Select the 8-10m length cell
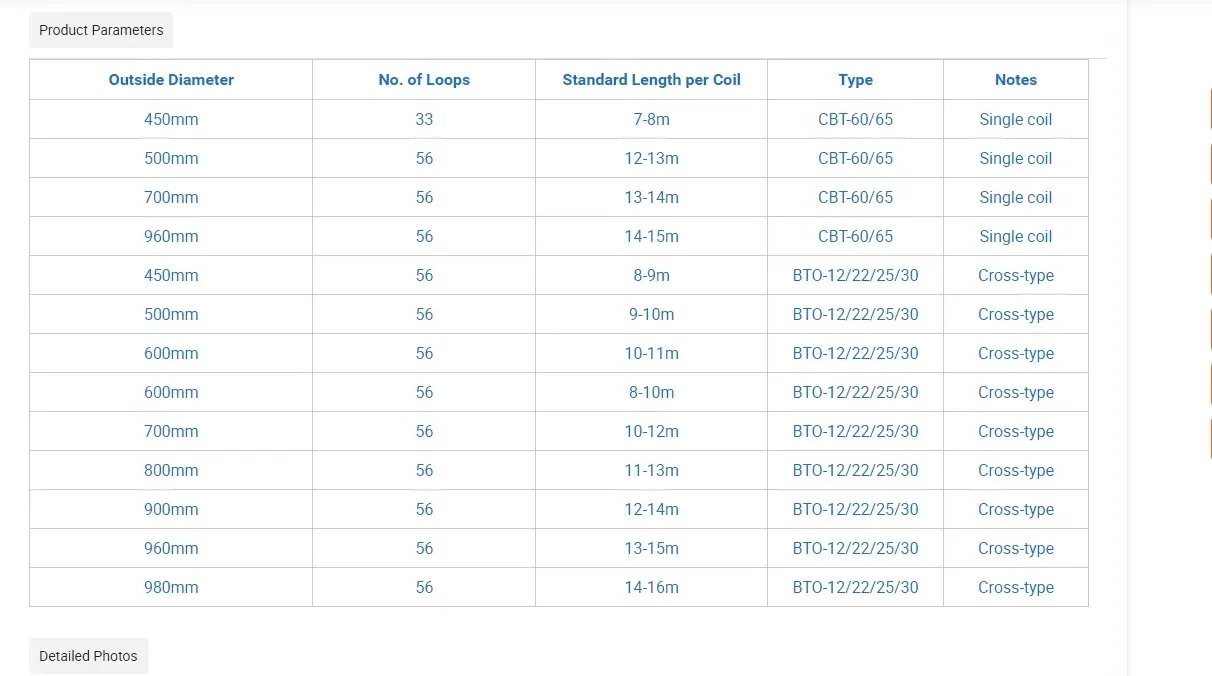The image size is (1212, 676). click(651, 392)
